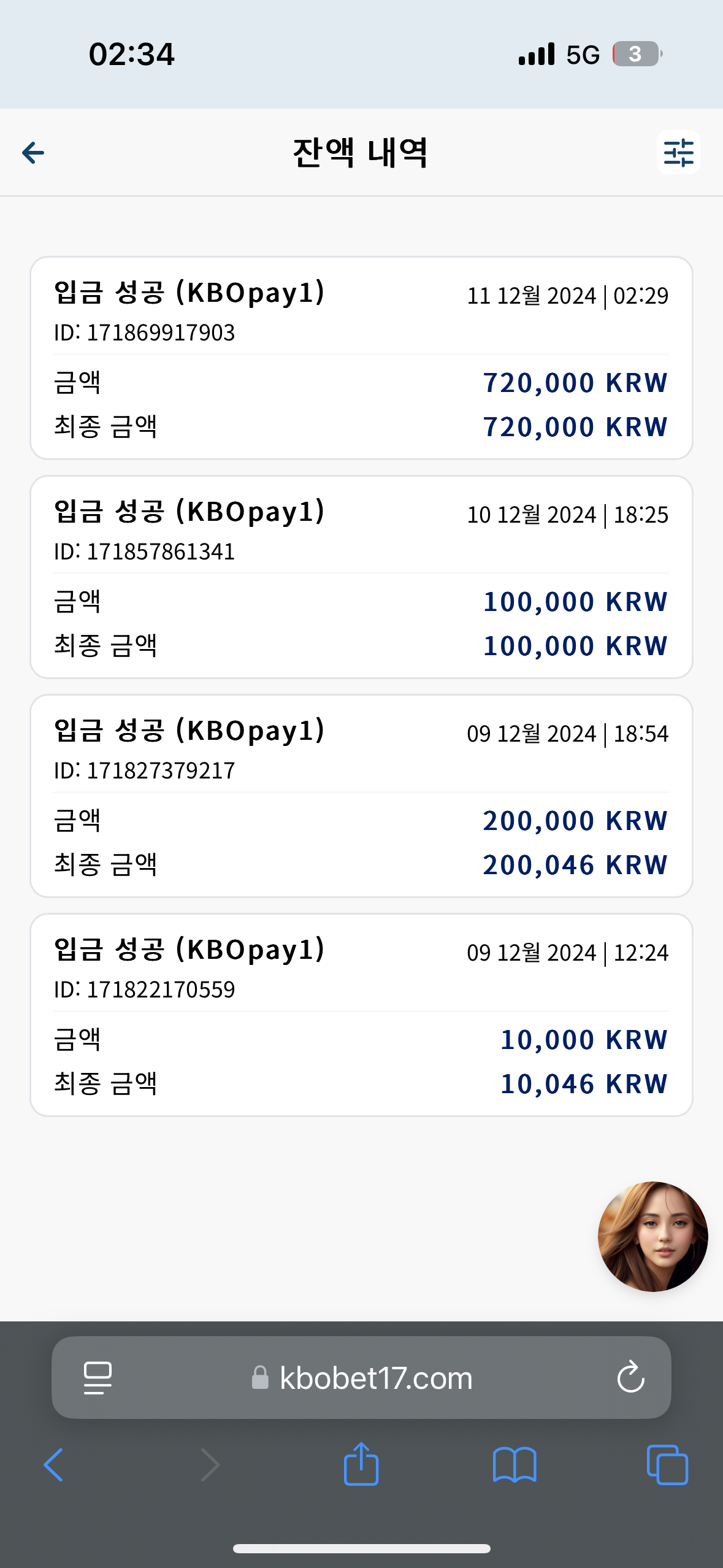Tap the ID 171827379217 text
Image resolution: width=723 pixels, height=1568 pixels.
[145, 771]
